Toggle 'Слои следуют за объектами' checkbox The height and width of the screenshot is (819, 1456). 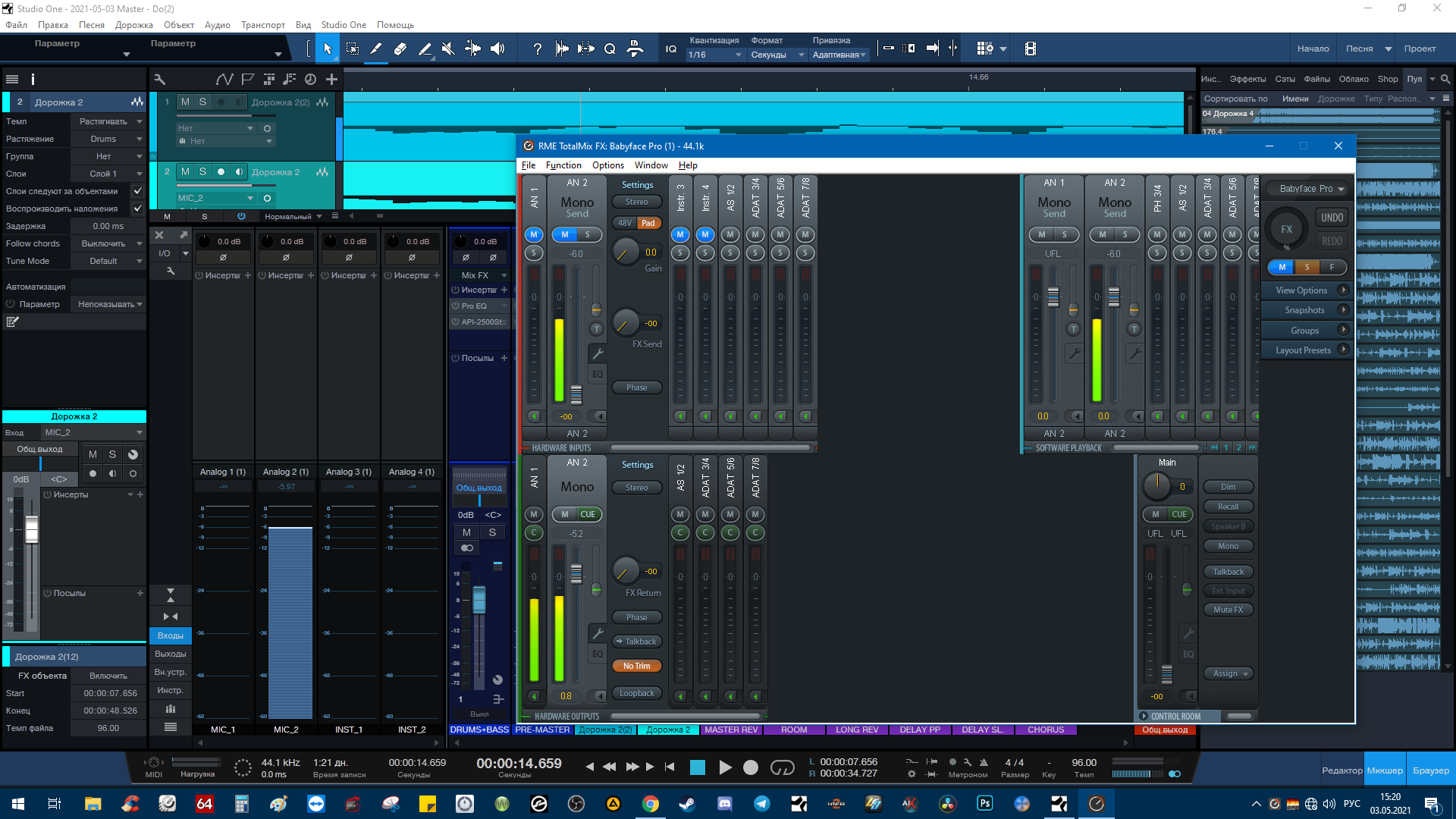point(138,191)
